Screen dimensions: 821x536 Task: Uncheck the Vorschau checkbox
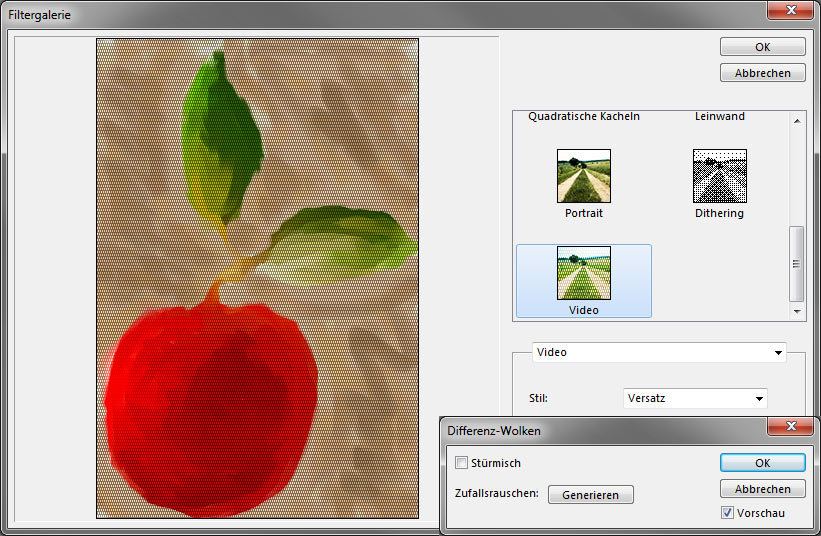[727, 513]
